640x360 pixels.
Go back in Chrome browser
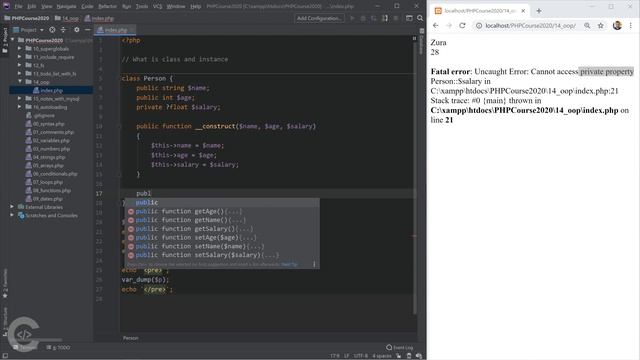point(436,25)
